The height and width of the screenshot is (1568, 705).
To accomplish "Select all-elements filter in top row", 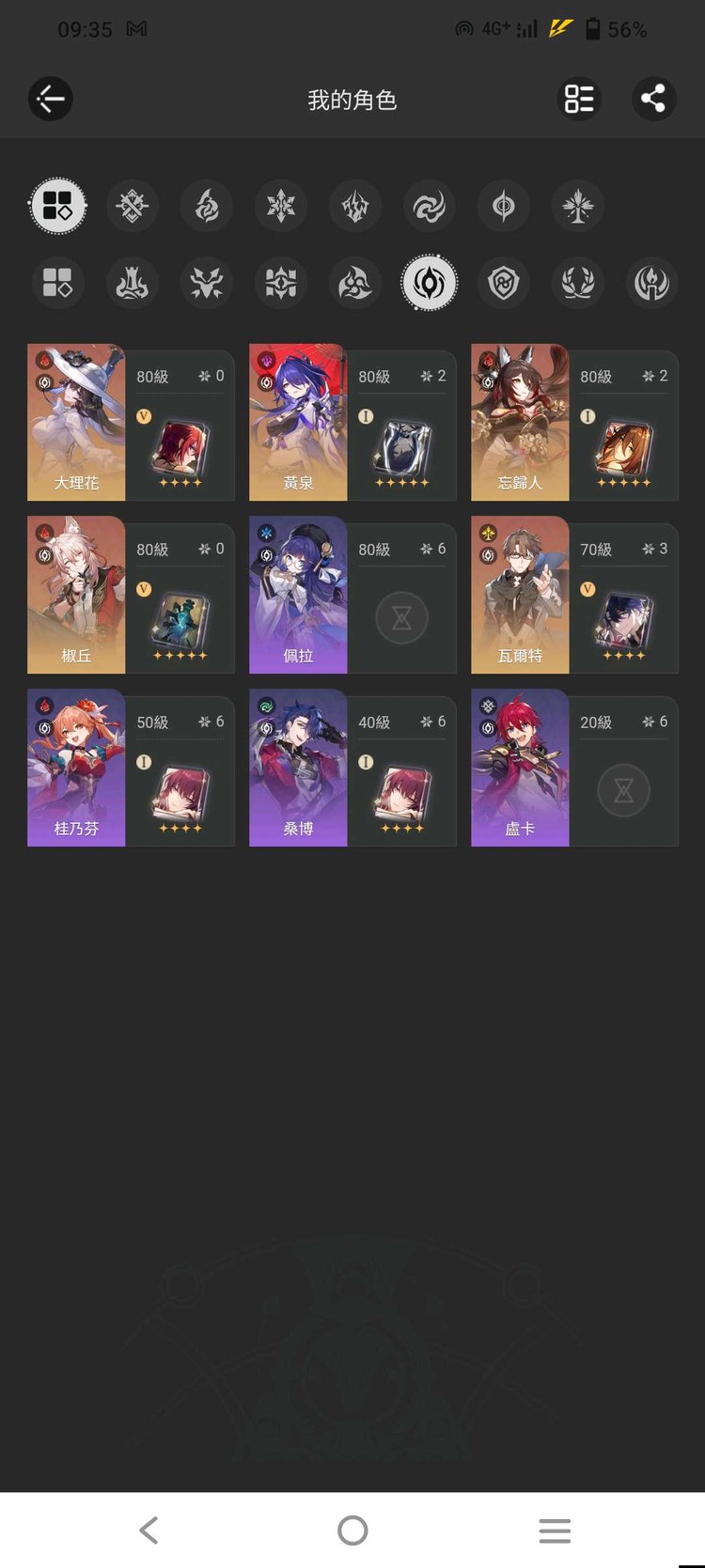I will tap(58, 206).
